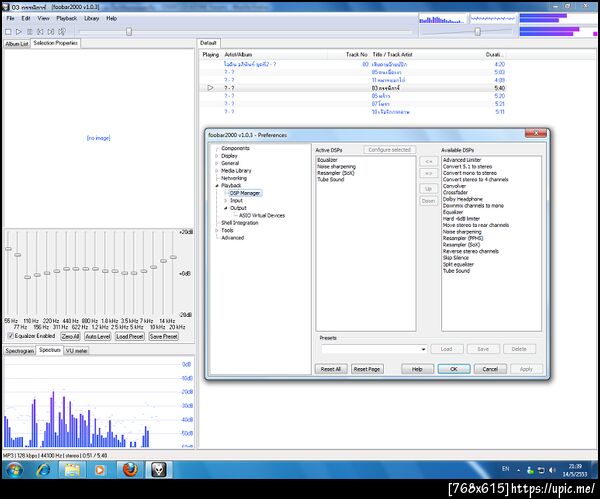600x499 pixels.
Task: Click OK in Preferences dialog
Action: [454, 369]
